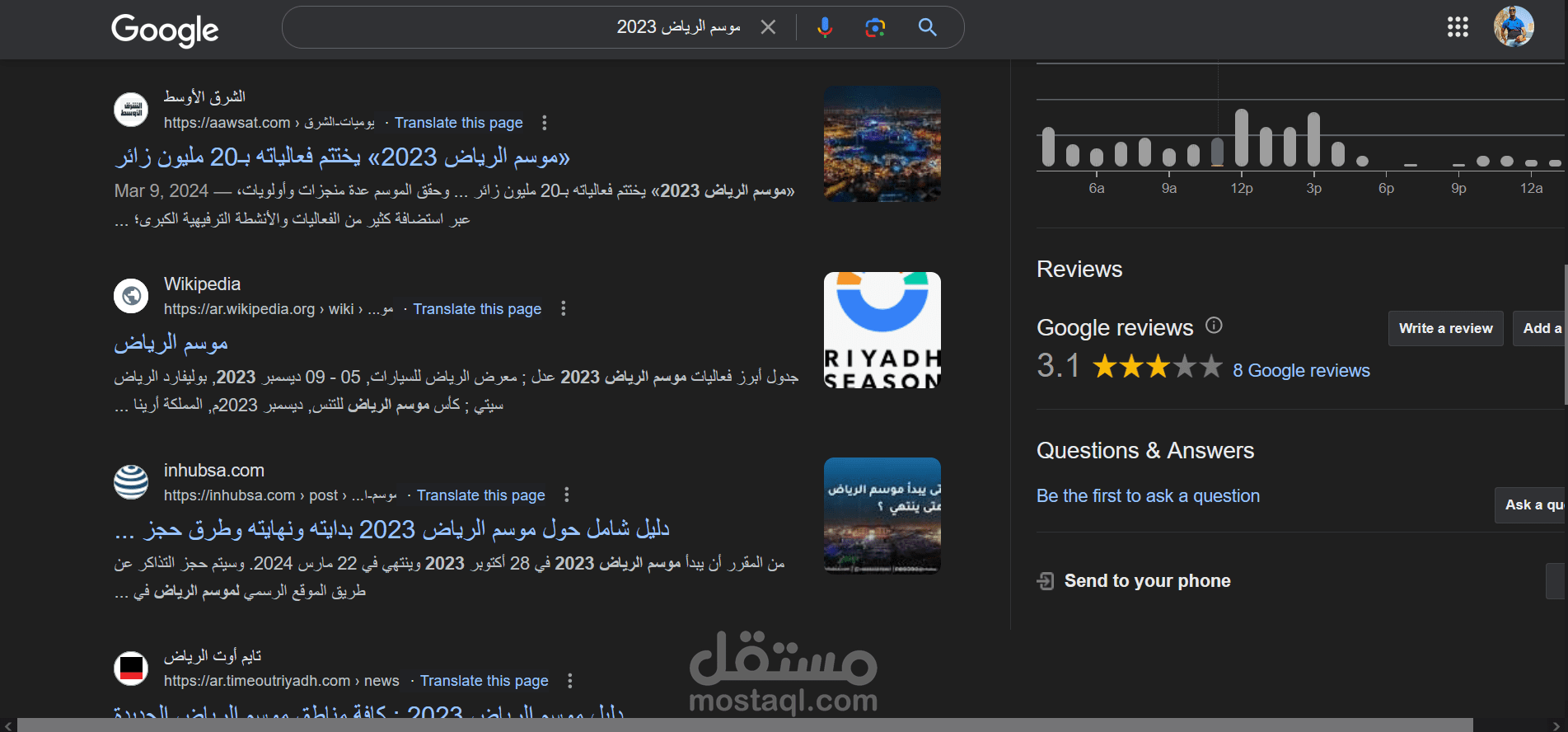This screenshot has width=1568, height=732.
Task: Click the Wikipedia result globe favicon
Action: 131,295
